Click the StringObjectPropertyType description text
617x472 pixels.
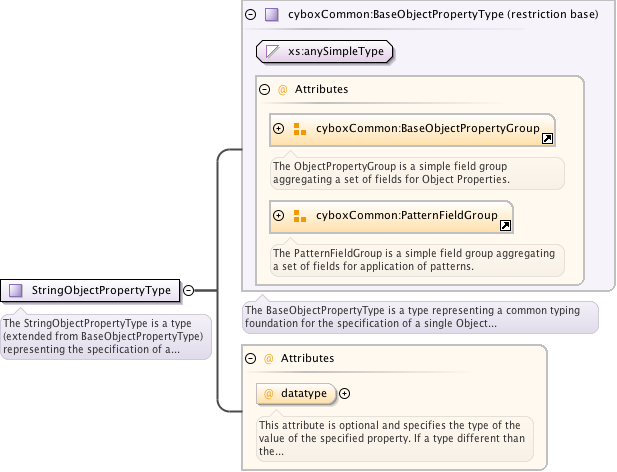click(105, 336)
